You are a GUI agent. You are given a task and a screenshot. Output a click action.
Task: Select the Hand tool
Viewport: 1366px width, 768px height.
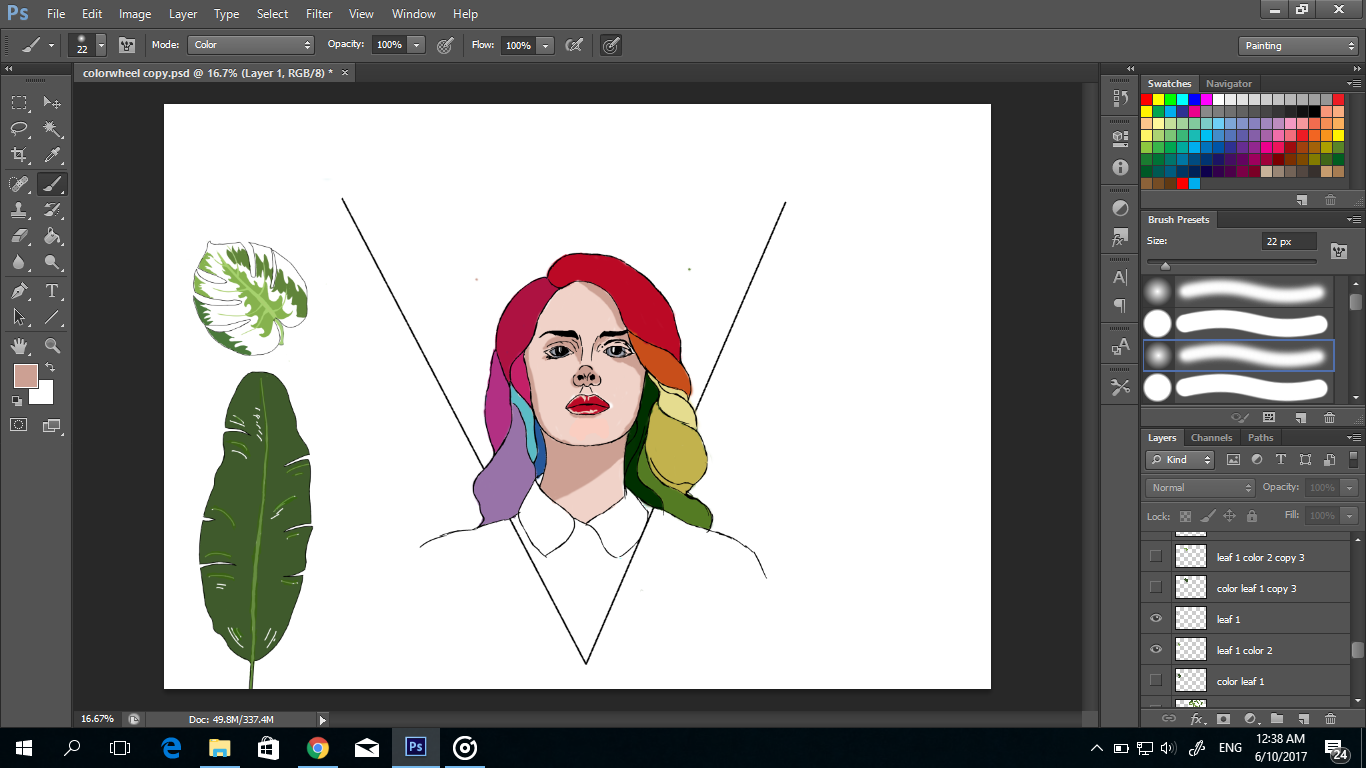pos(19,346)
